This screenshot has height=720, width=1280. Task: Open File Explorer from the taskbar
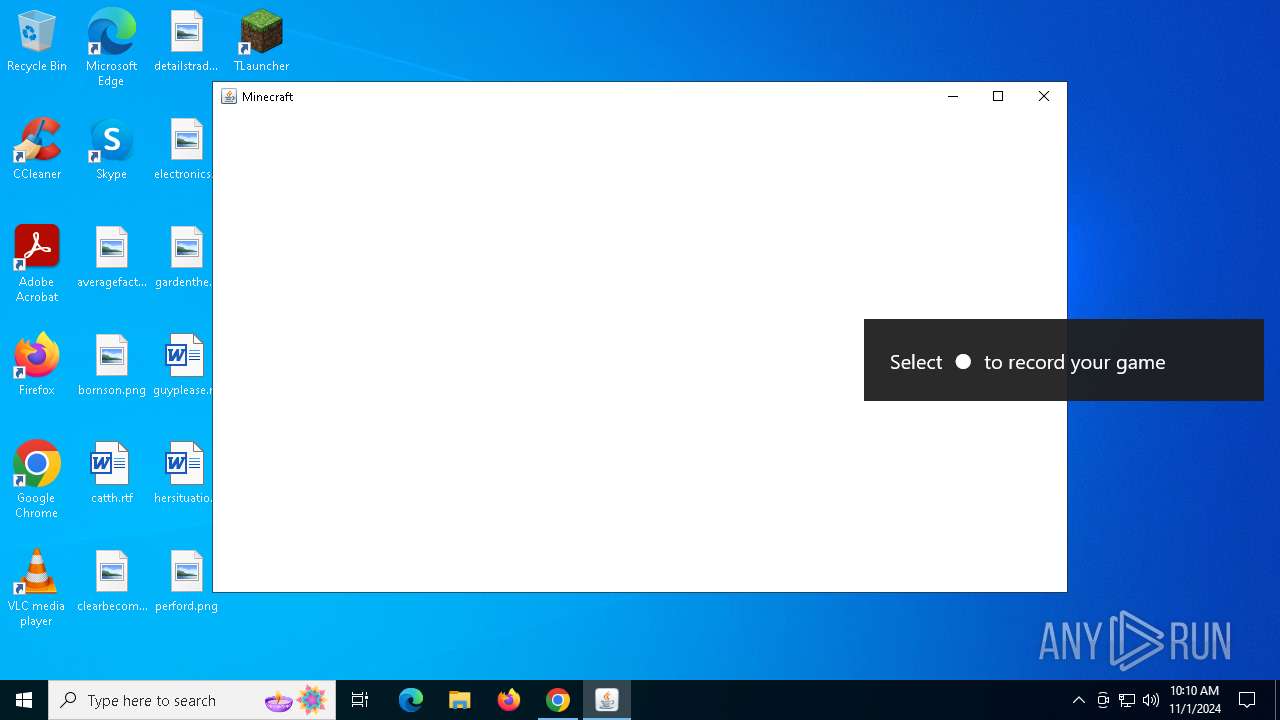pos(460,700)
